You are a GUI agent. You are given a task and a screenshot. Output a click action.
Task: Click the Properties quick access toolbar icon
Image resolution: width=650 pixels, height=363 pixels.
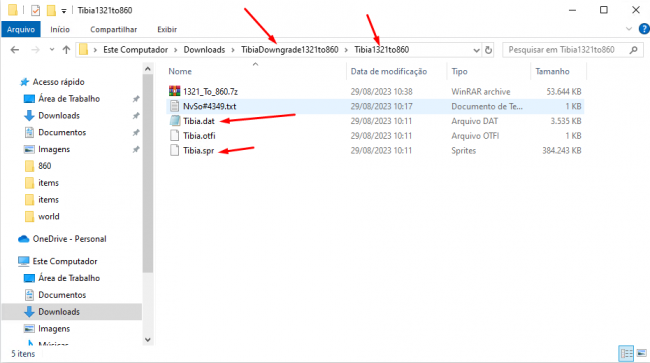36,10
